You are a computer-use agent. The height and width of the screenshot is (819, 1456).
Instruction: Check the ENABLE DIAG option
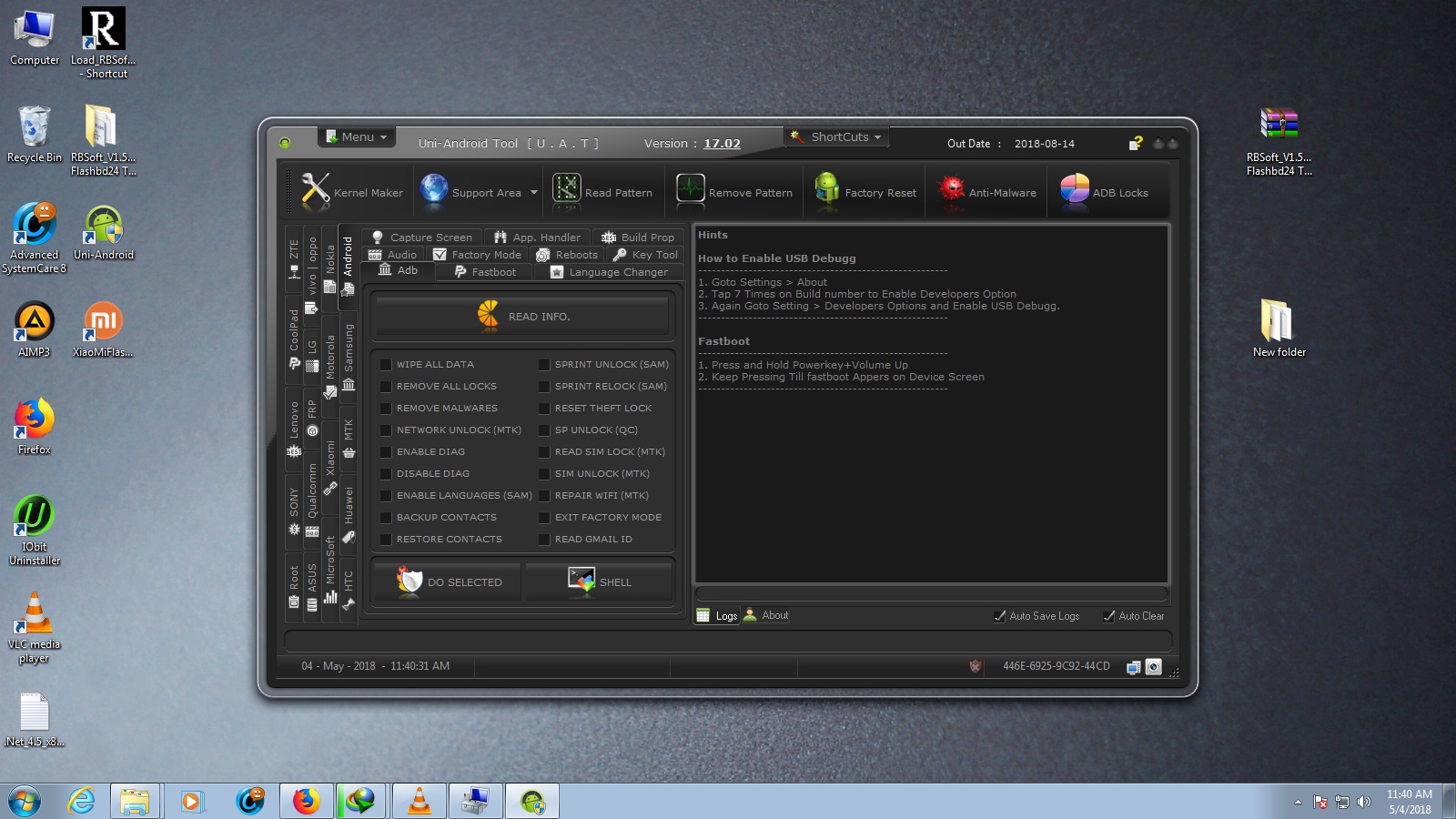[x=386, y=451]
